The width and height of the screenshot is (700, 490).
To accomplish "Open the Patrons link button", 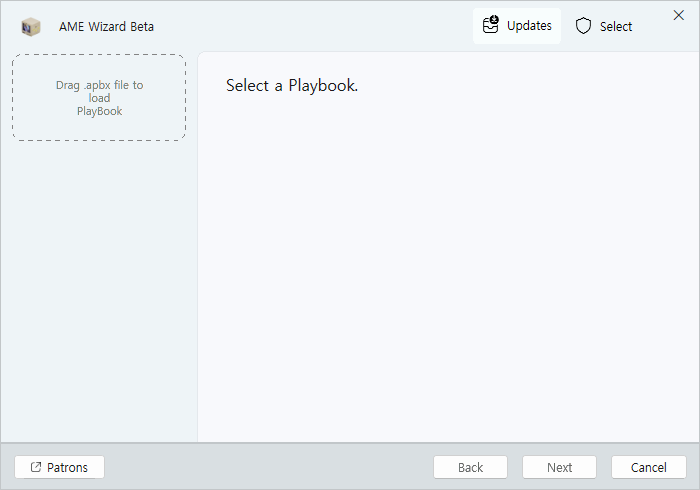I will click(x=59, y=467).
